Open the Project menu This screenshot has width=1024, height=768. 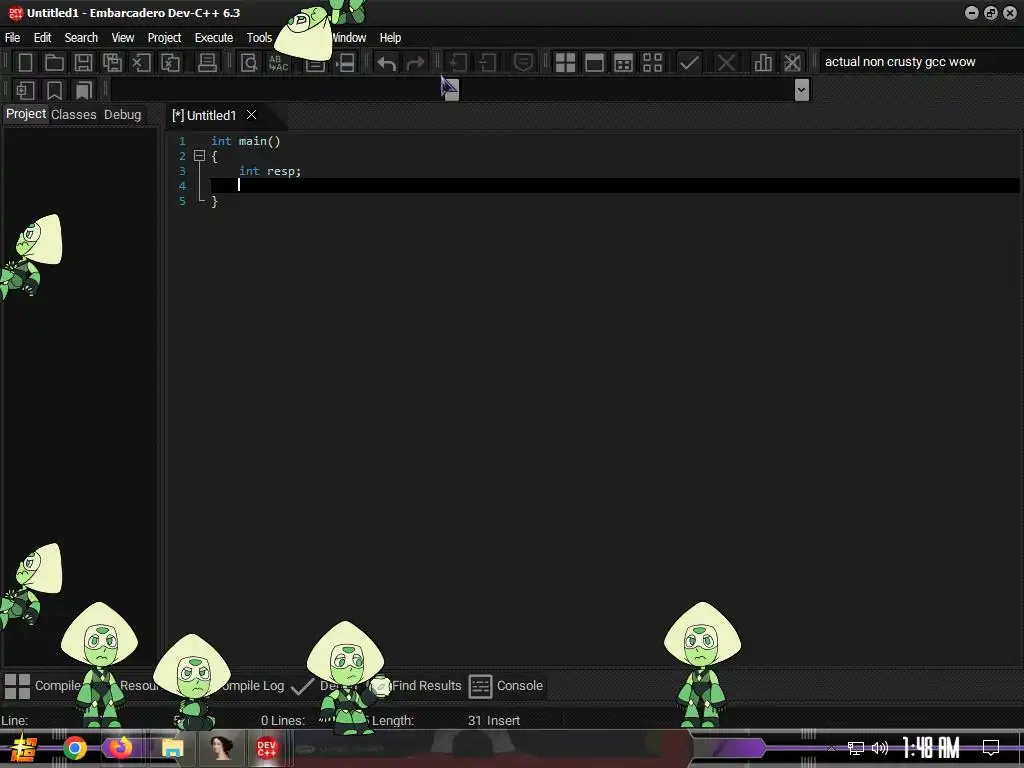click(x=164, y=38)
